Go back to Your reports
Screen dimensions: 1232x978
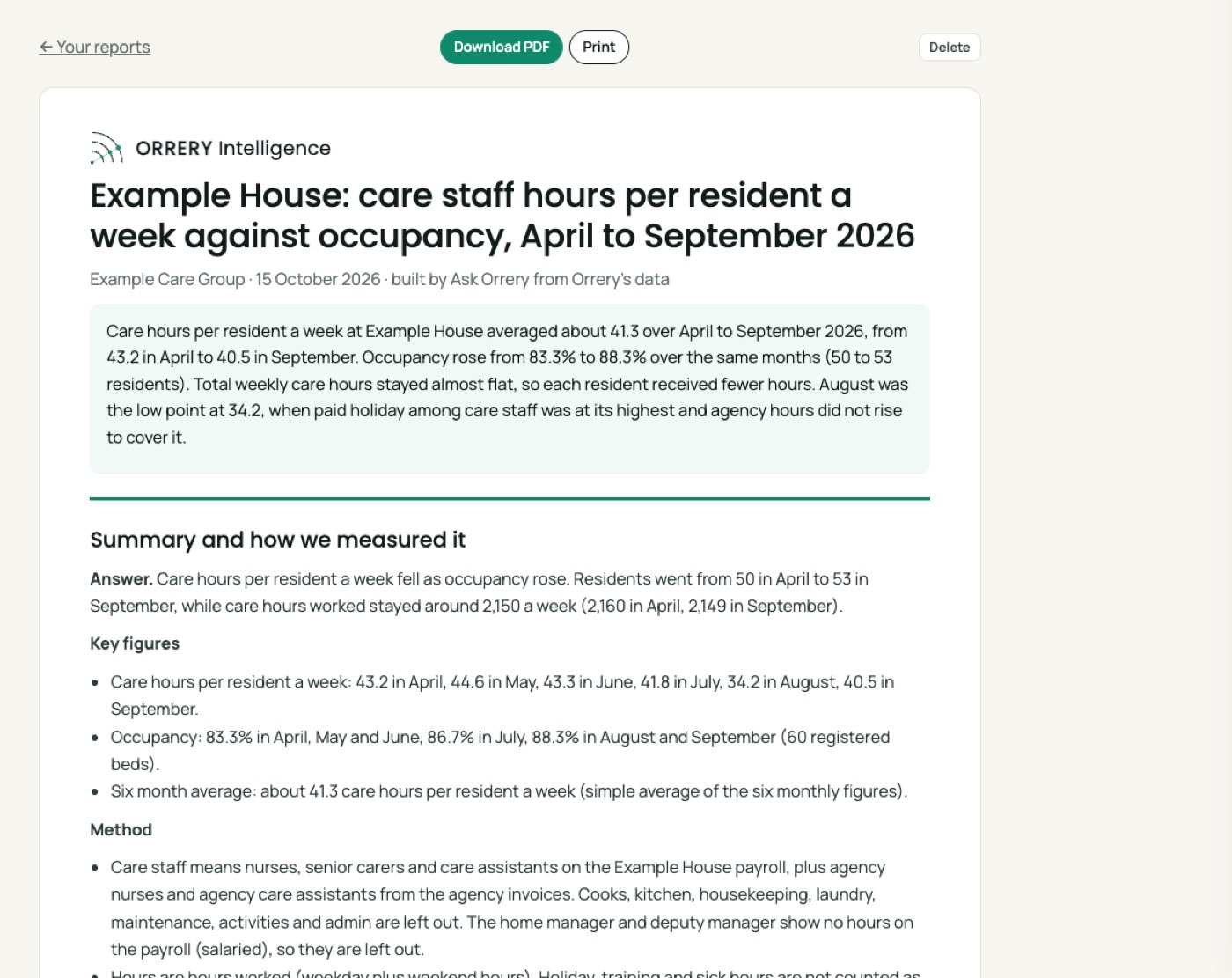click(x=95, y=48)
